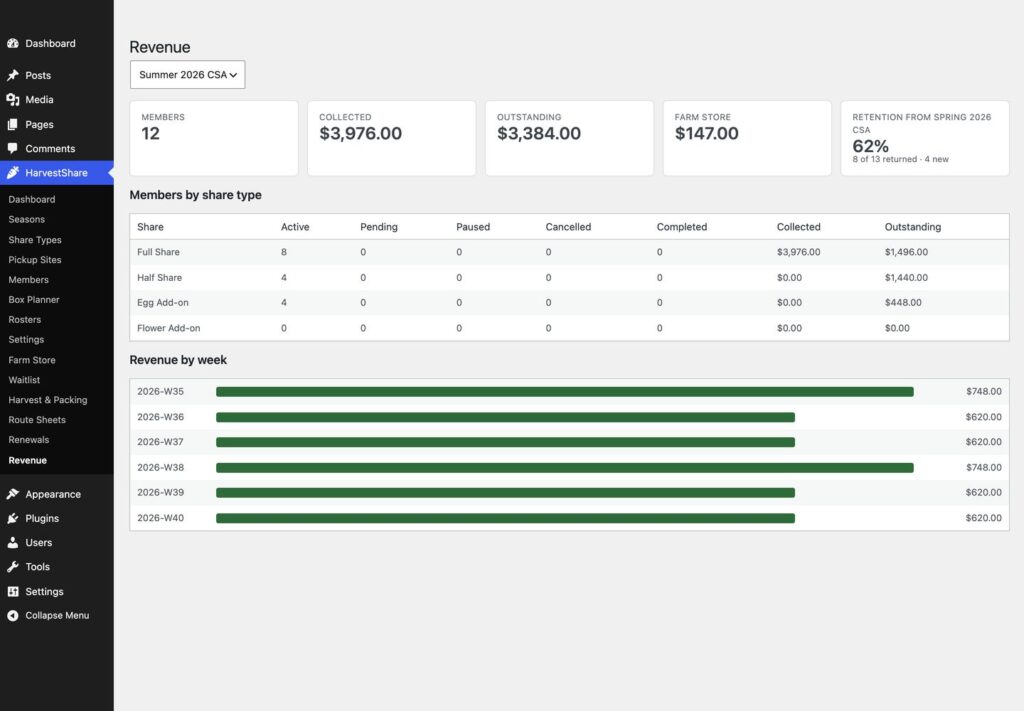Go to Members submenu page
The height and width of the screenshot is (711, 1024).
28,279
